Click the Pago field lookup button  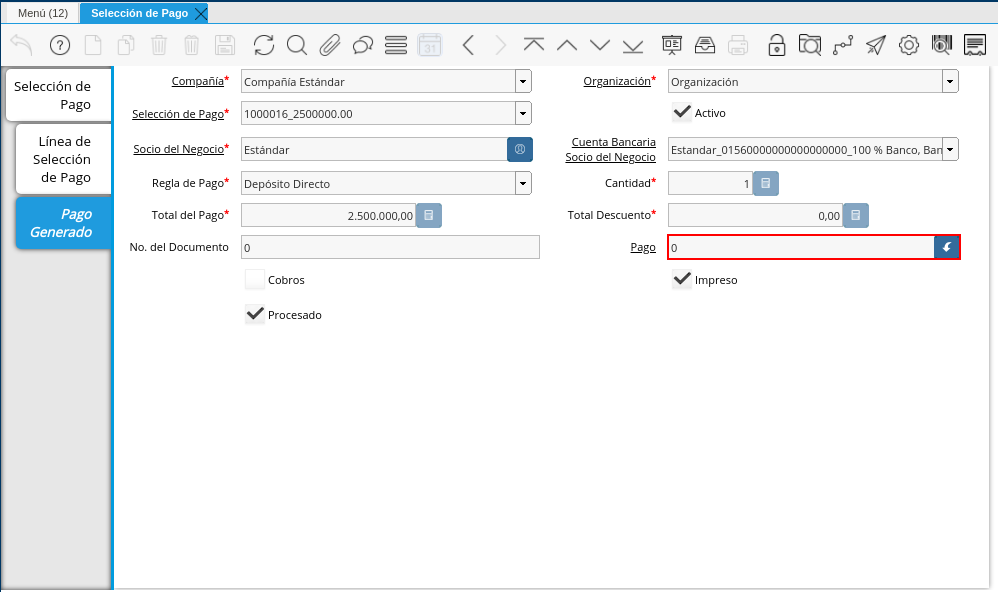pyautogui.click(x=947, y=247)
